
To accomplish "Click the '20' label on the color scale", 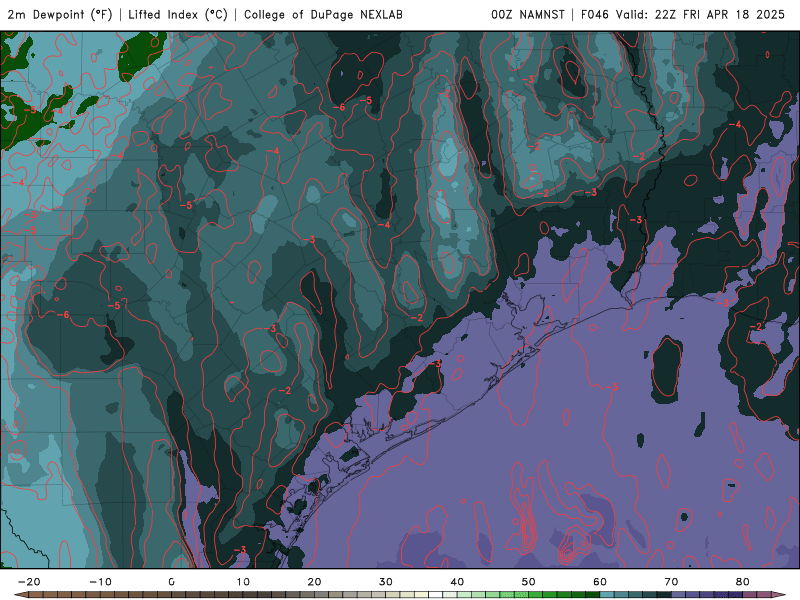I will click(x=314, y=582).
